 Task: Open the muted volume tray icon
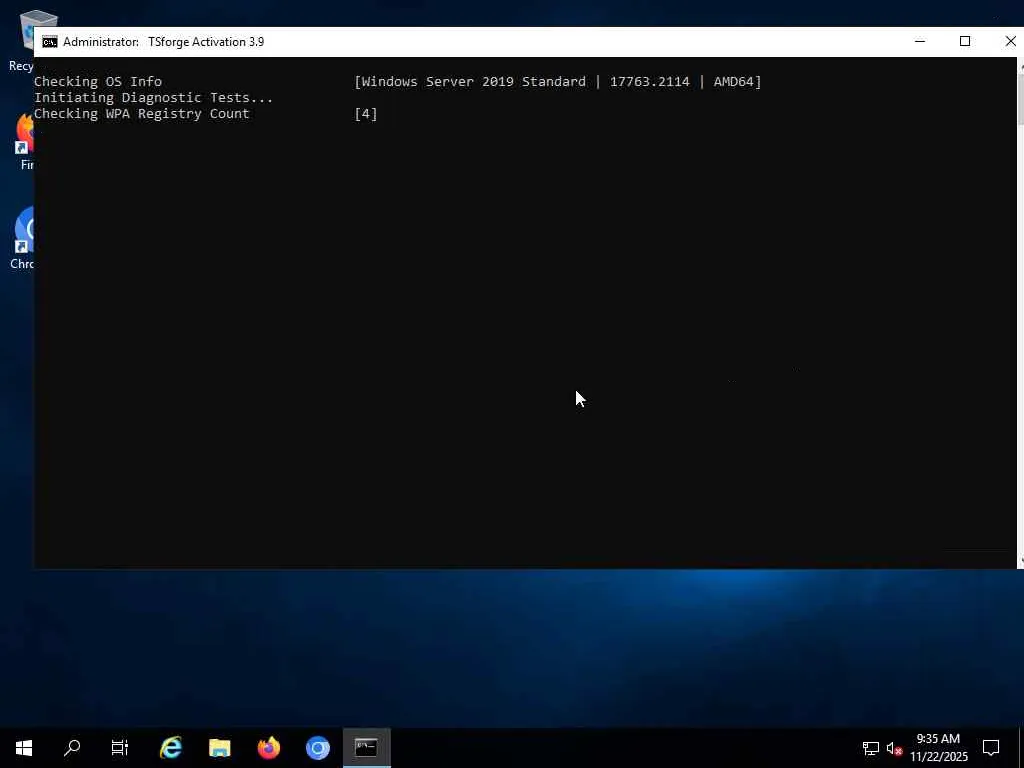[x=894, y=748]
